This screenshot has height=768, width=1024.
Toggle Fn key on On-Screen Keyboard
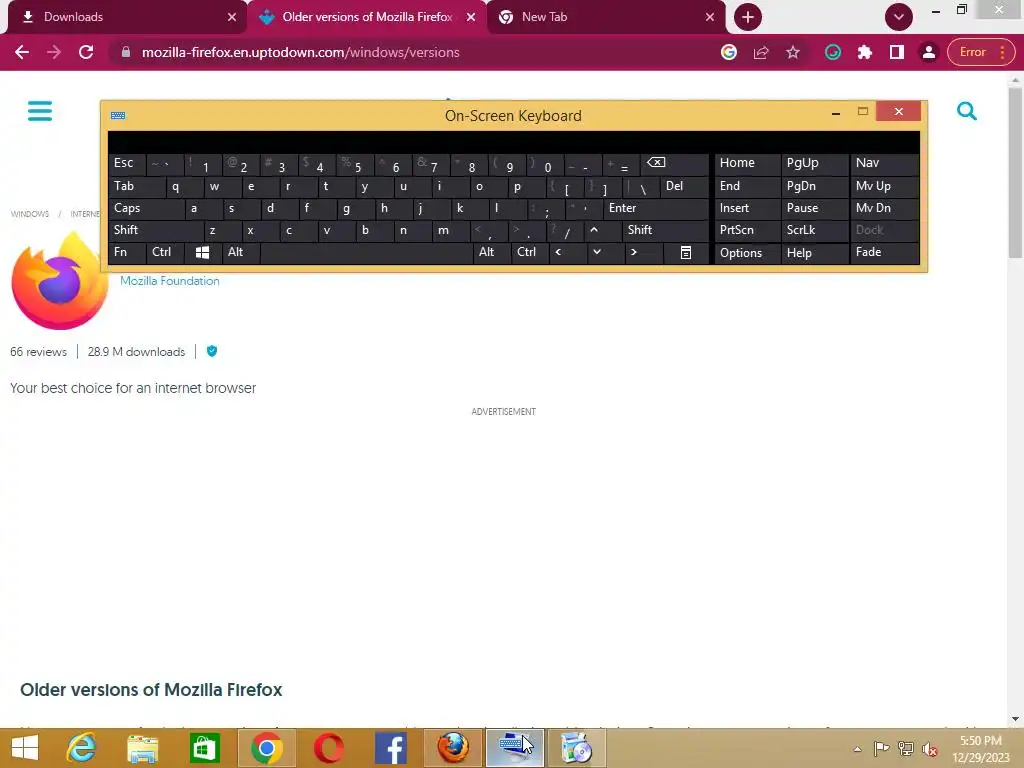[127, 253]
